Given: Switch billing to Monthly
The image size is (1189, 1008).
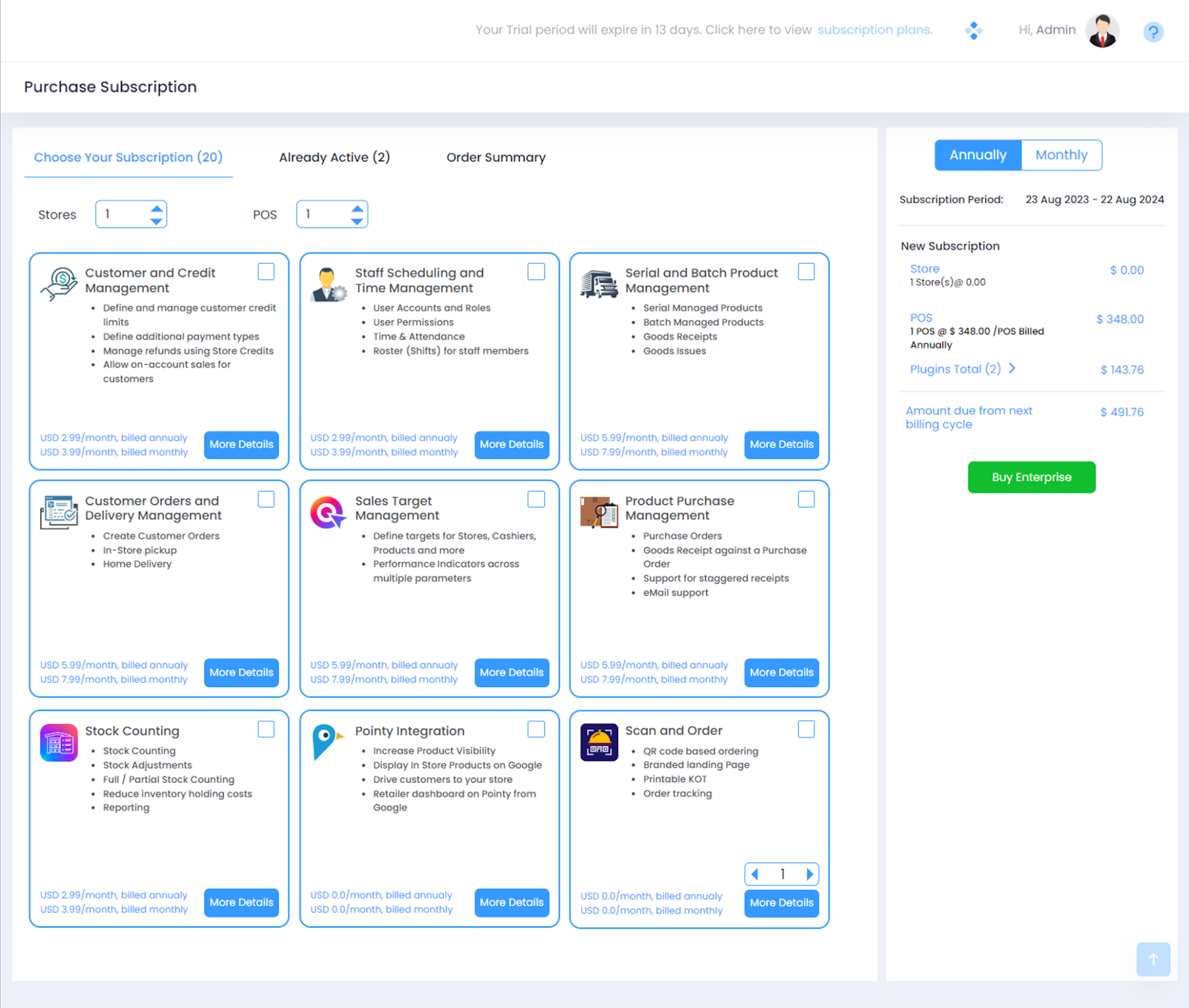Looking at the screenshot, I should click(1061, 155).
